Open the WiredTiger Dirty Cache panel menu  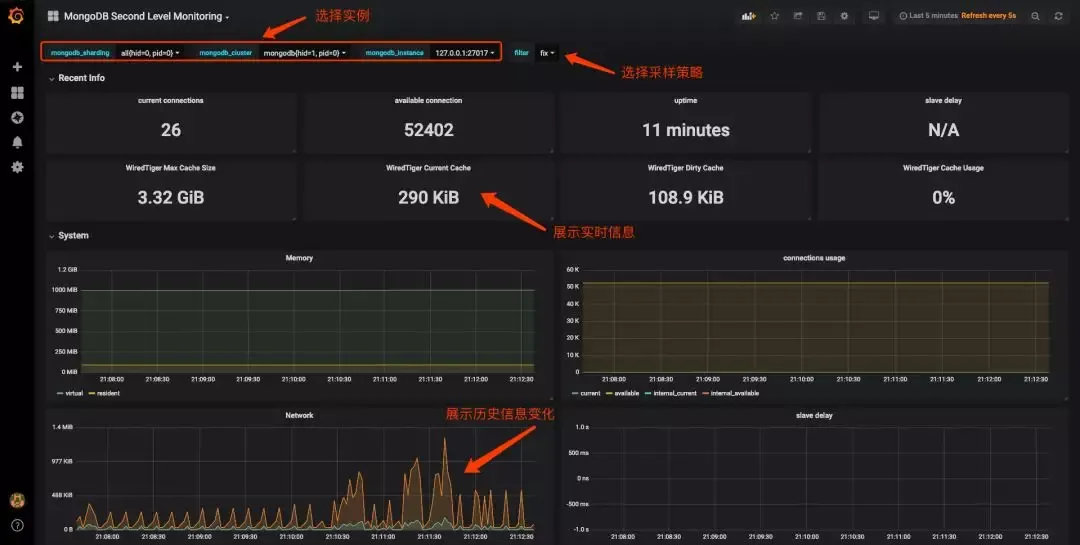(x=685, y=168)
